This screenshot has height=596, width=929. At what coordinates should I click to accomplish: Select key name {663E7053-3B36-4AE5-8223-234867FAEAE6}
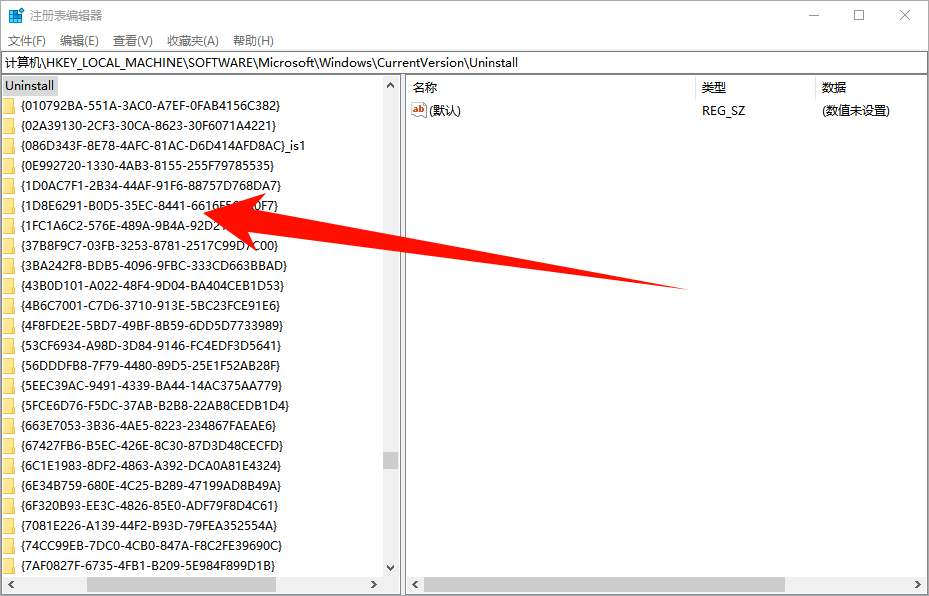click(149, 426)
